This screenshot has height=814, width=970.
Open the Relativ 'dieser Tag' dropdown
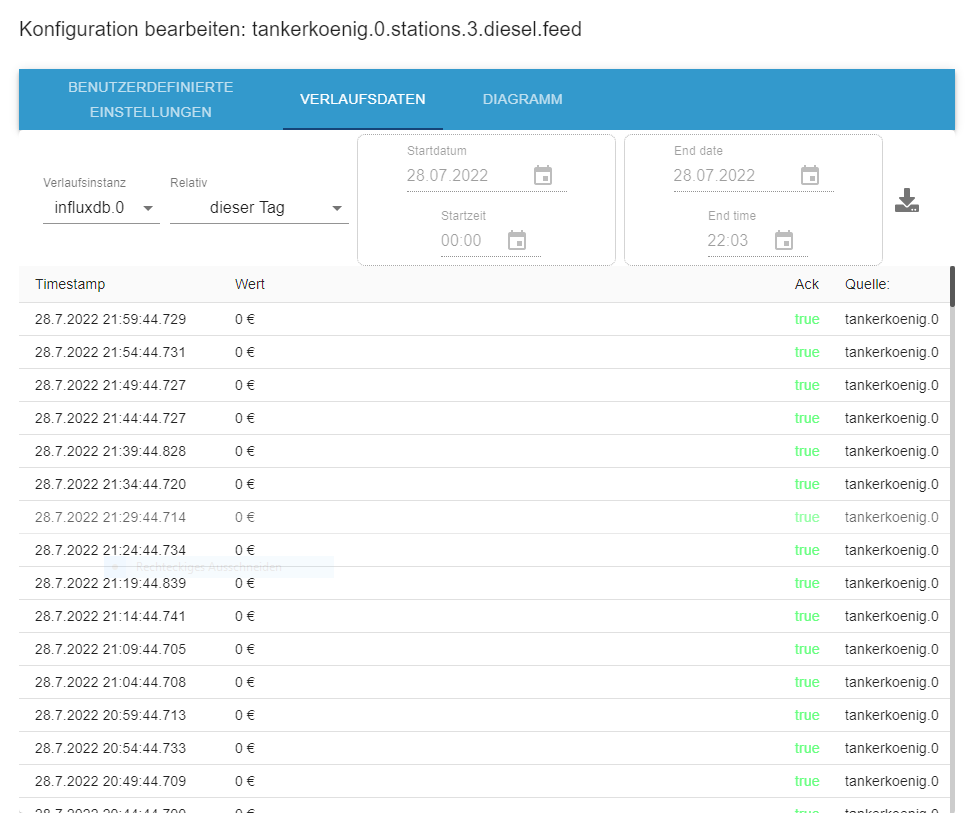coord(259,208)
